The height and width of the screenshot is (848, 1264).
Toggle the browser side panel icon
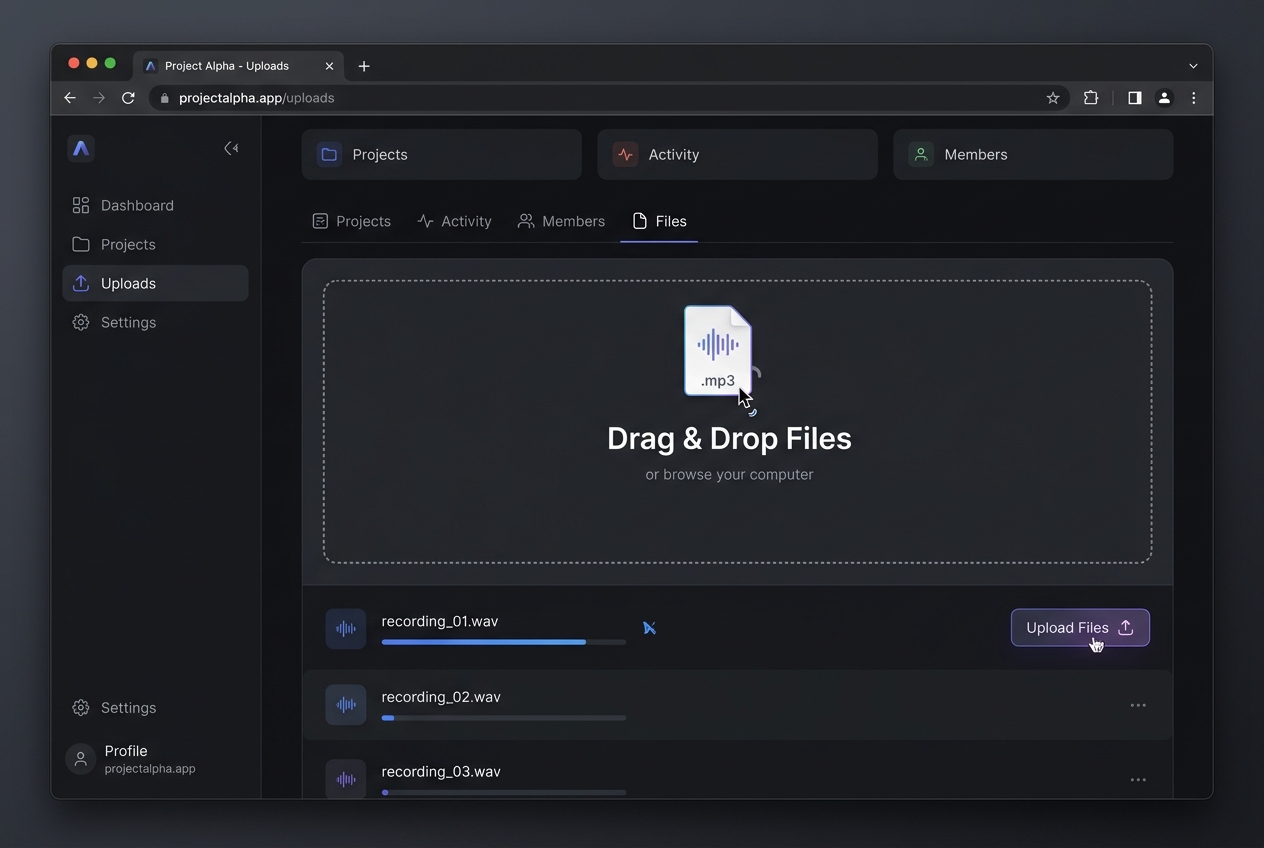(x=1135, y=98)
